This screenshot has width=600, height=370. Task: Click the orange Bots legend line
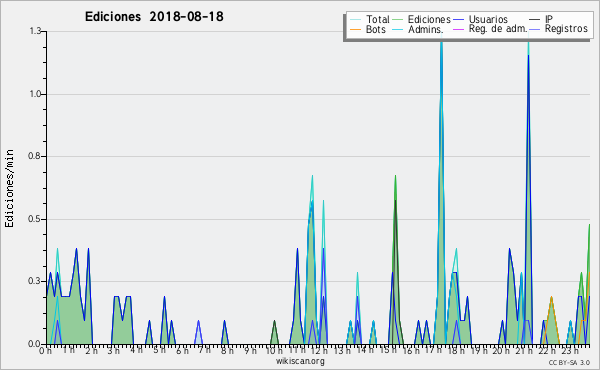[355, 29]
